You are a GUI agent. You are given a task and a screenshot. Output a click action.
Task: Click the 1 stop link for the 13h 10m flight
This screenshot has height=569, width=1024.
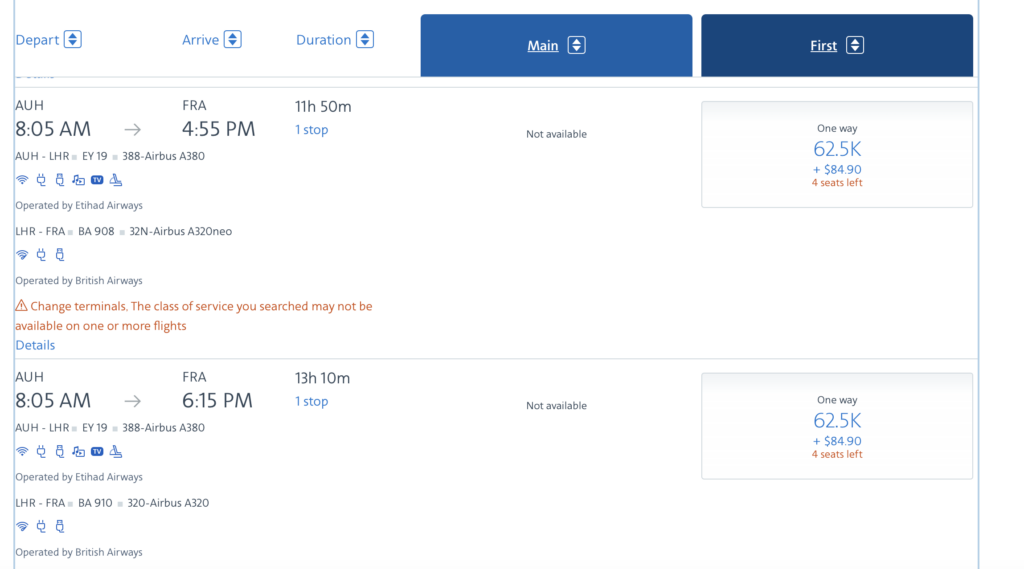(x=311, y=401)
